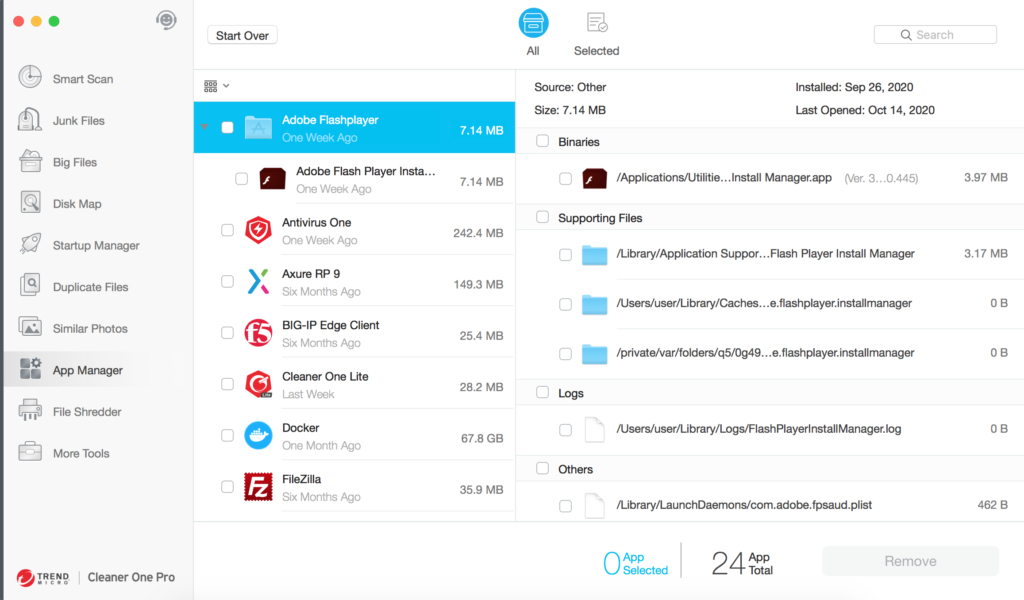Image resolution: width=1024 pixels, height=600 pixels.
Task: Switch to the All tab
Action: tap(533, 32)
